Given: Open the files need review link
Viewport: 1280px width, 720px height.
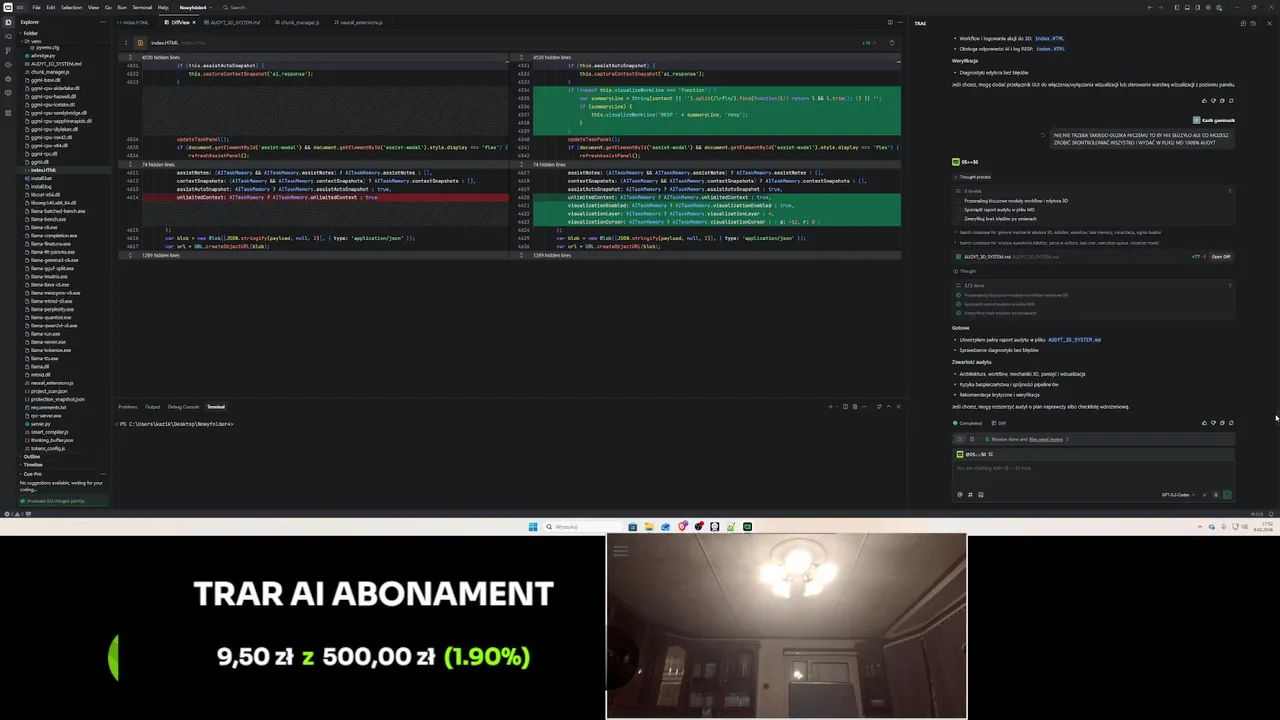Looking at the screenshot, I should [x=1046, y=439].
